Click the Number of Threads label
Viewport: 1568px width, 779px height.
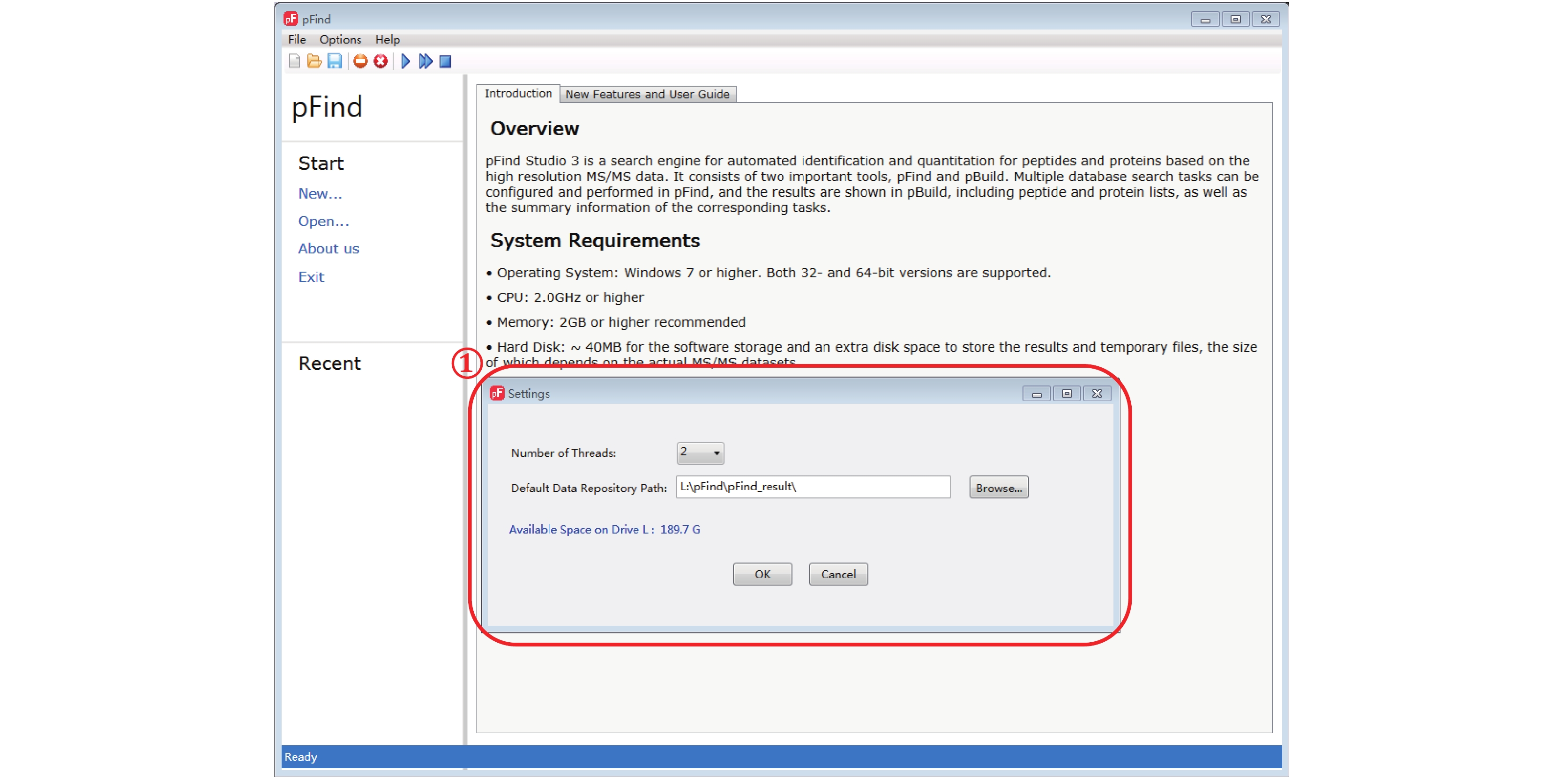tap(564, 453)
